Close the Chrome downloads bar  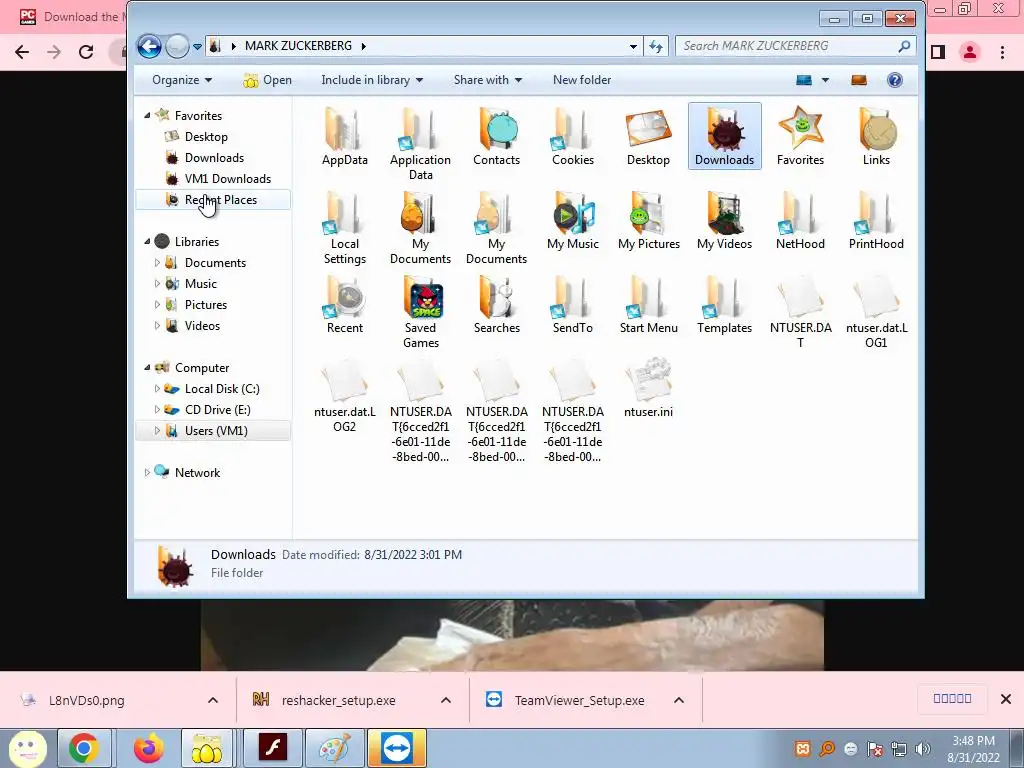[1006, 699]
